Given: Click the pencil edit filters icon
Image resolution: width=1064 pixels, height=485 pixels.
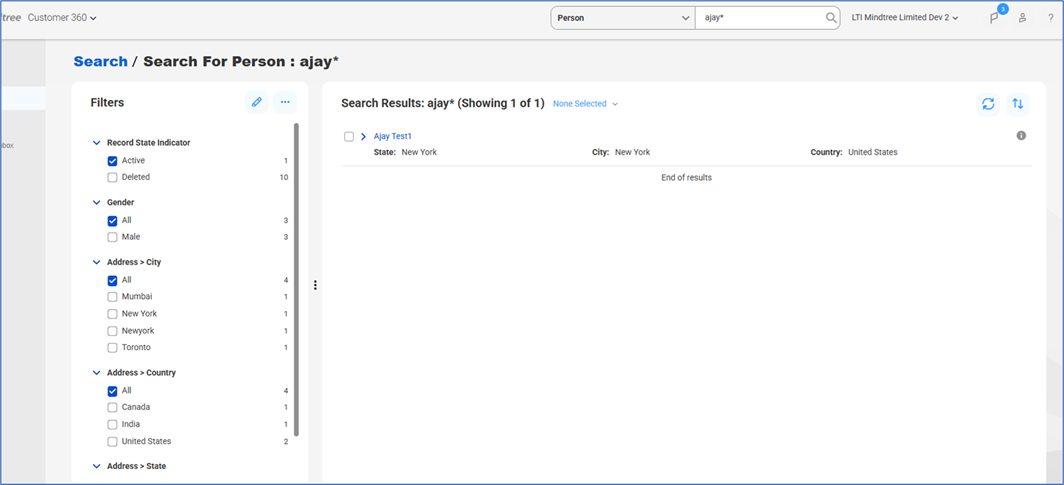Looking at the screenshot, I should click(257, 102).
